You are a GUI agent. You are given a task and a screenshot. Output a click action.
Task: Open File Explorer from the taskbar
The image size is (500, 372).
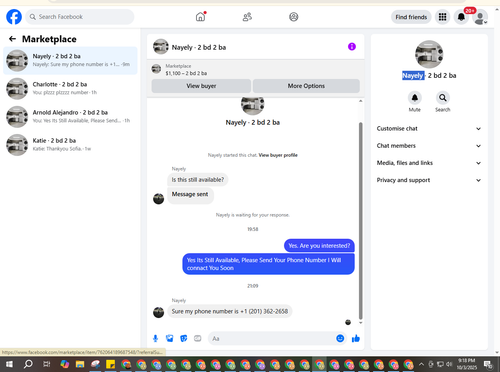(x=80, y=364)
